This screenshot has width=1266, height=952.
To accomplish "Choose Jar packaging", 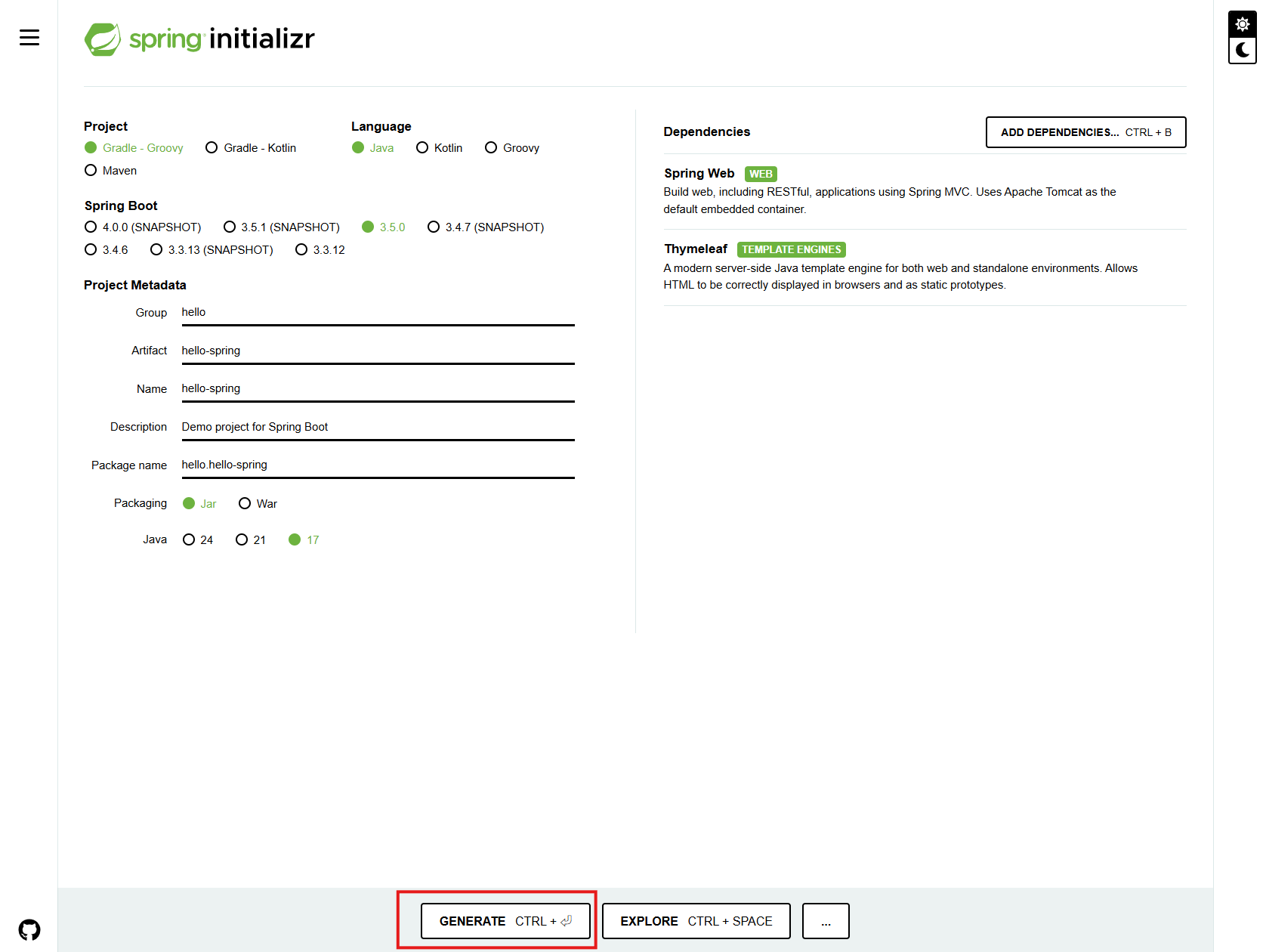I will click(199, 504).
